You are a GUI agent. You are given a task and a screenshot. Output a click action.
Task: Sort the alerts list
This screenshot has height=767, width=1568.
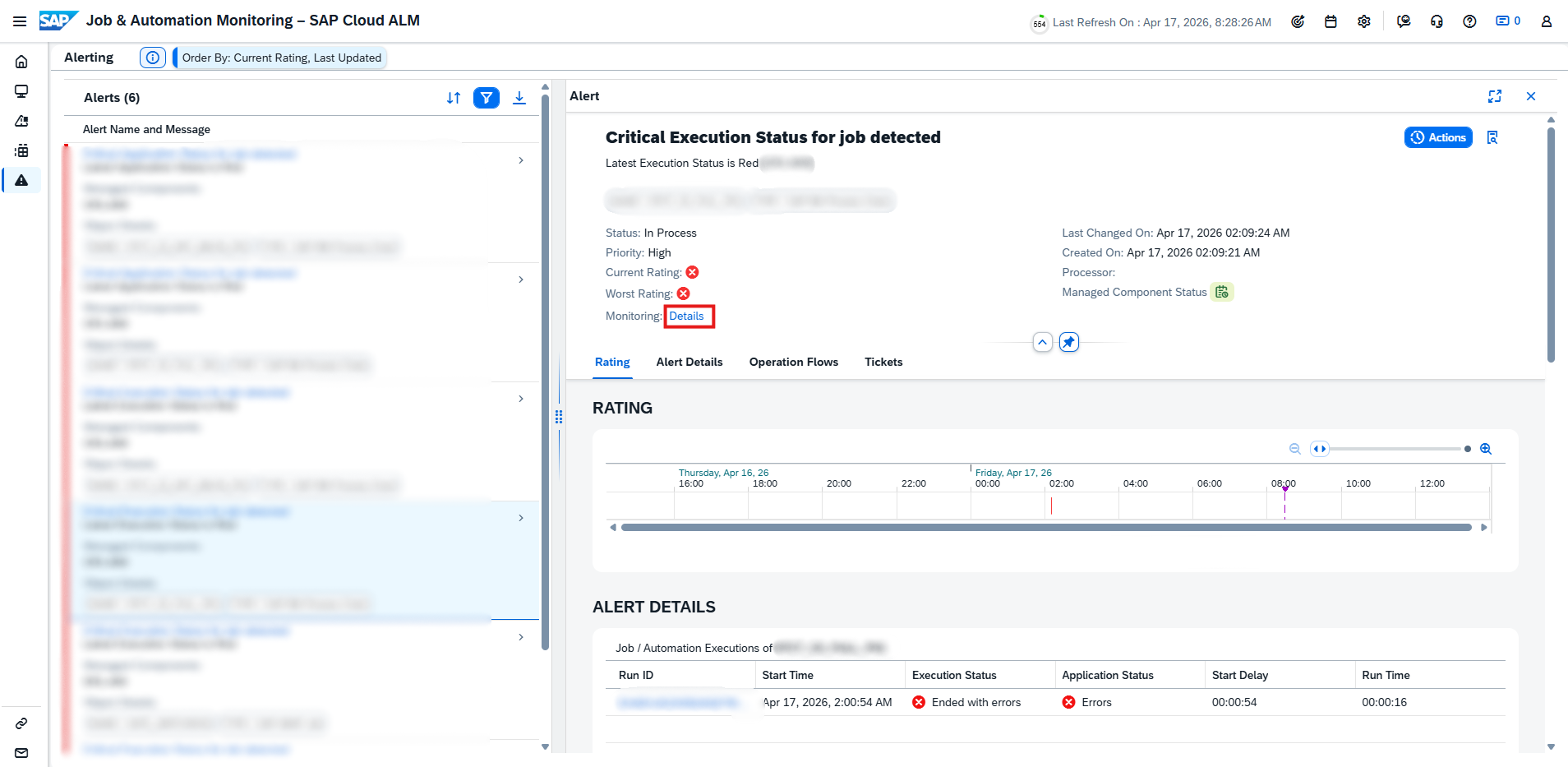click(x=454, y=98)
